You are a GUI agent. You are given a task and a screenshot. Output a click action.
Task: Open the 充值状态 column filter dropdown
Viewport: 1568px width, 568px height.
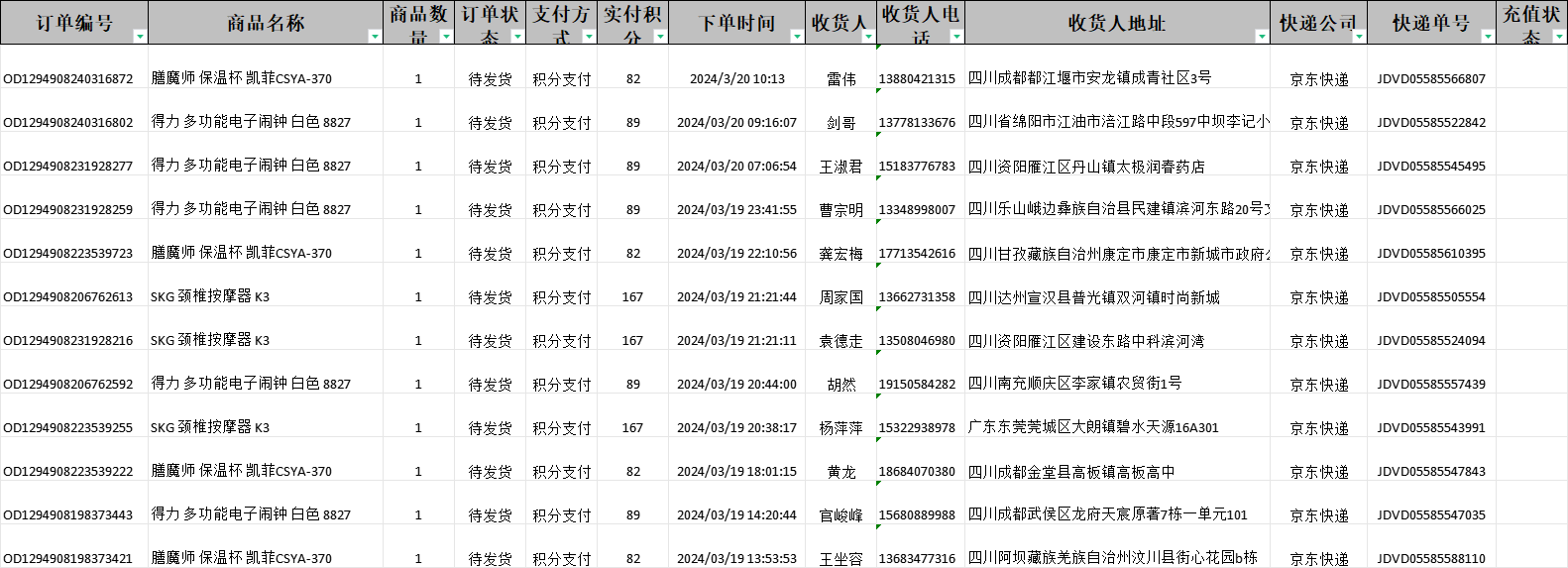[1559, 37]
